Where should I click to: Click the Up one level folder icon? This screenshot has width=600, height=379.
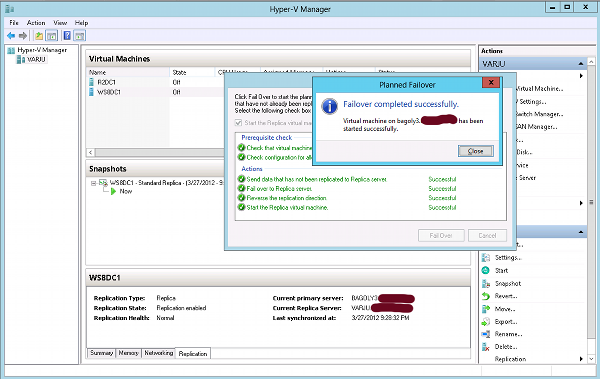point(39,36)
